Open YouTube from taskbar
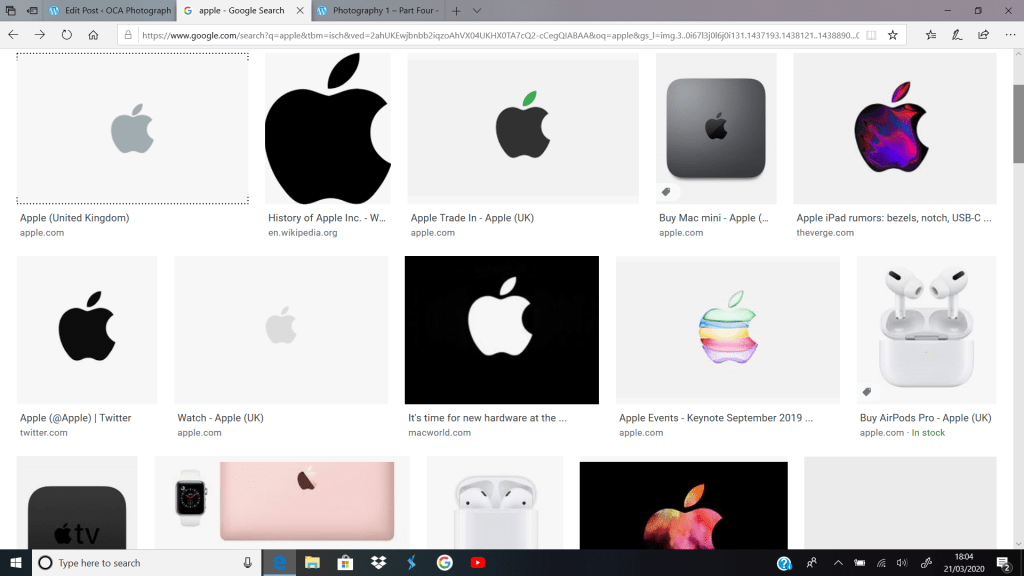 point(477,562)
